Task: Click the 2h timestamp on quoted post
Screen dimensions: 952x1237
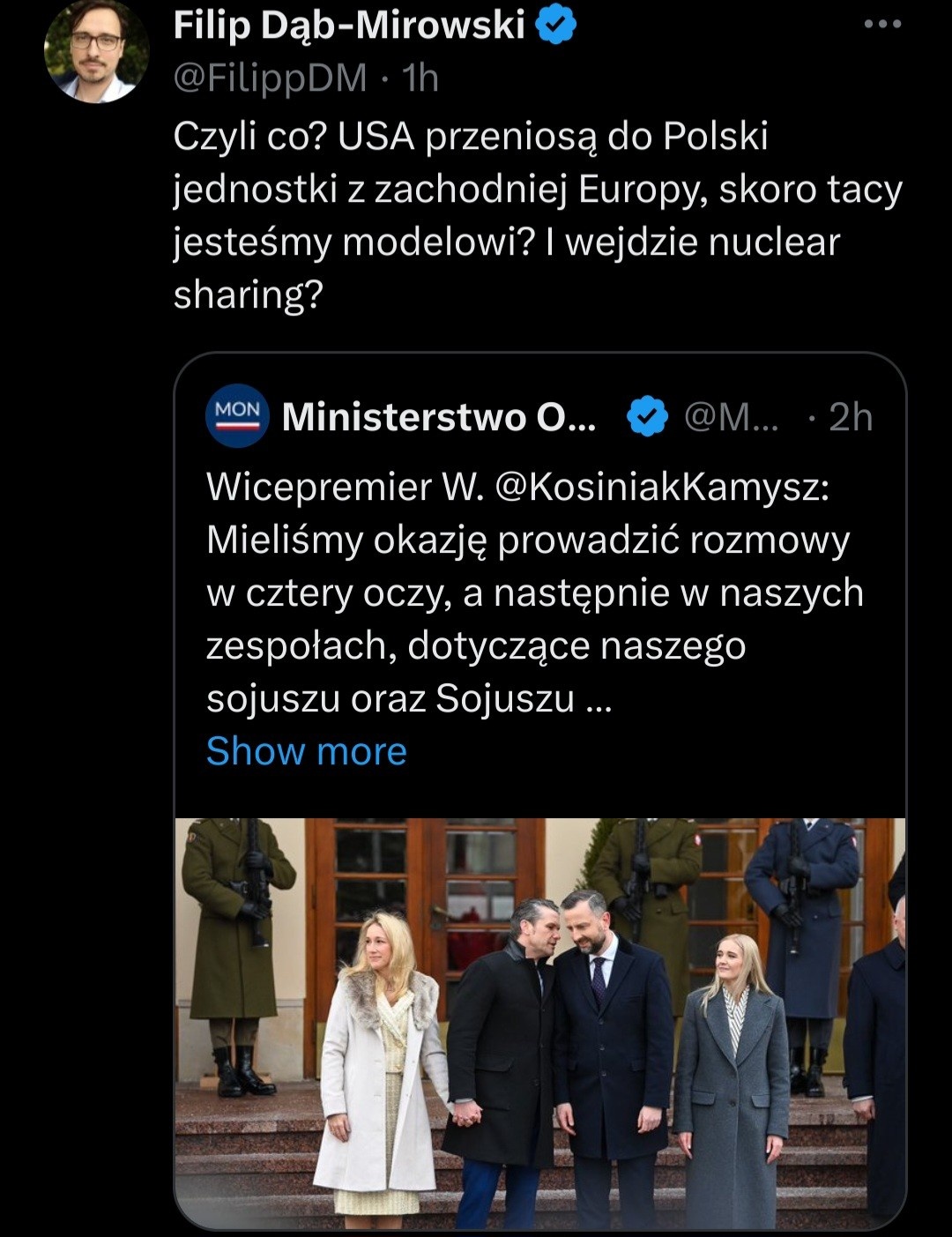Action: coord(851,417)
